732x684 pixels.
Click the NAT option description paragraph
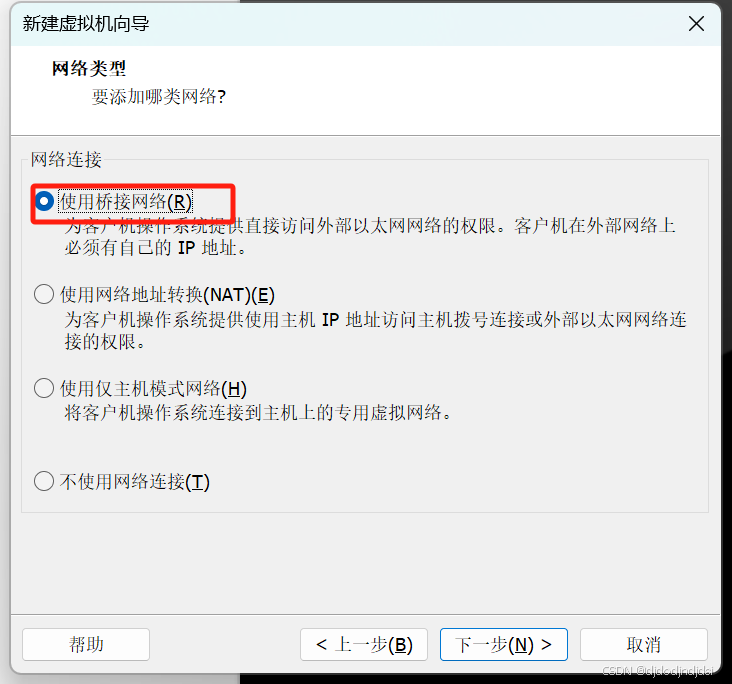[x=375, y=331]
